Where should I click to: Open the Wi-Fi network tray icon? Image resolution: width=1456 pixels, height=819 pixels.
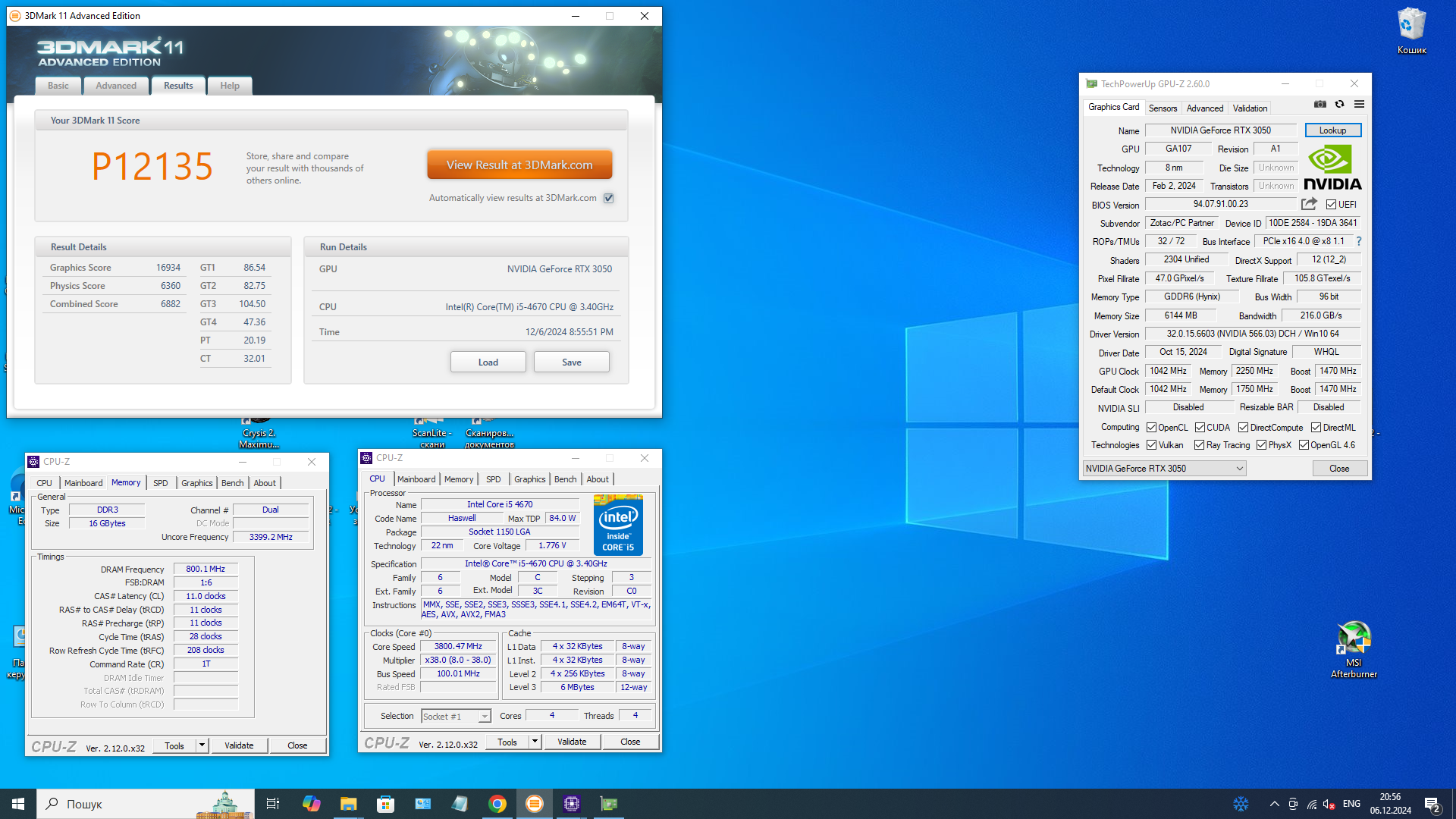1312,804
